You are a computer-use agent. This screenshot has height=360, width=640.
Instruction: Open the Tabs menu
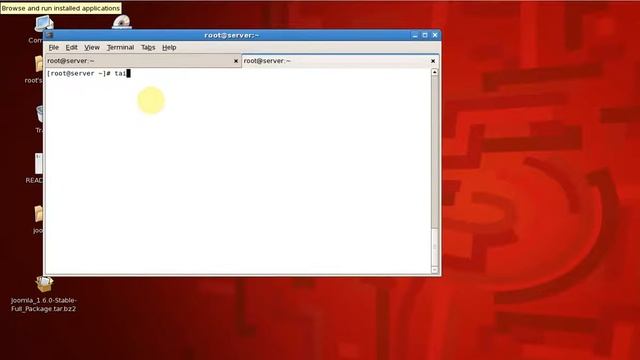(x=148, y=47)
